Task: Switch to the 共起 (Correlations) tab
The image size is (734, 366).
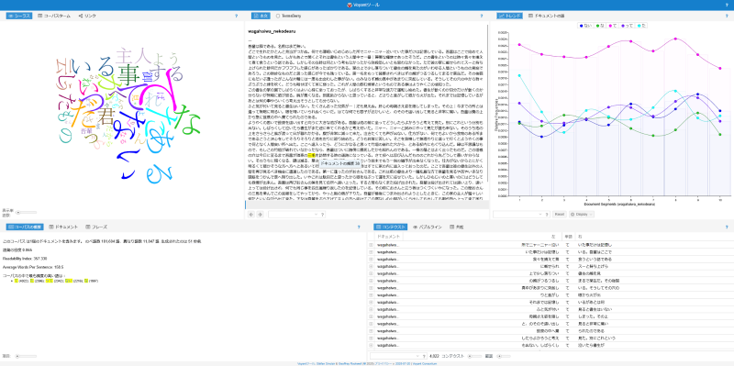Action: click(457, 227)
